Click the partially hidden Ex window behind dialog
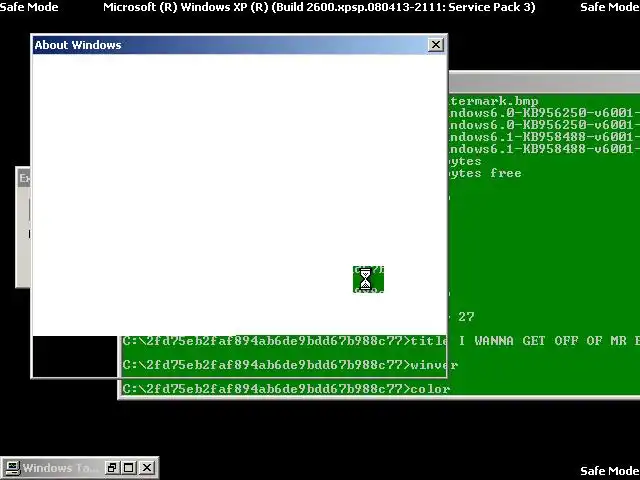 pyautogui.click(x=23, y=227)
